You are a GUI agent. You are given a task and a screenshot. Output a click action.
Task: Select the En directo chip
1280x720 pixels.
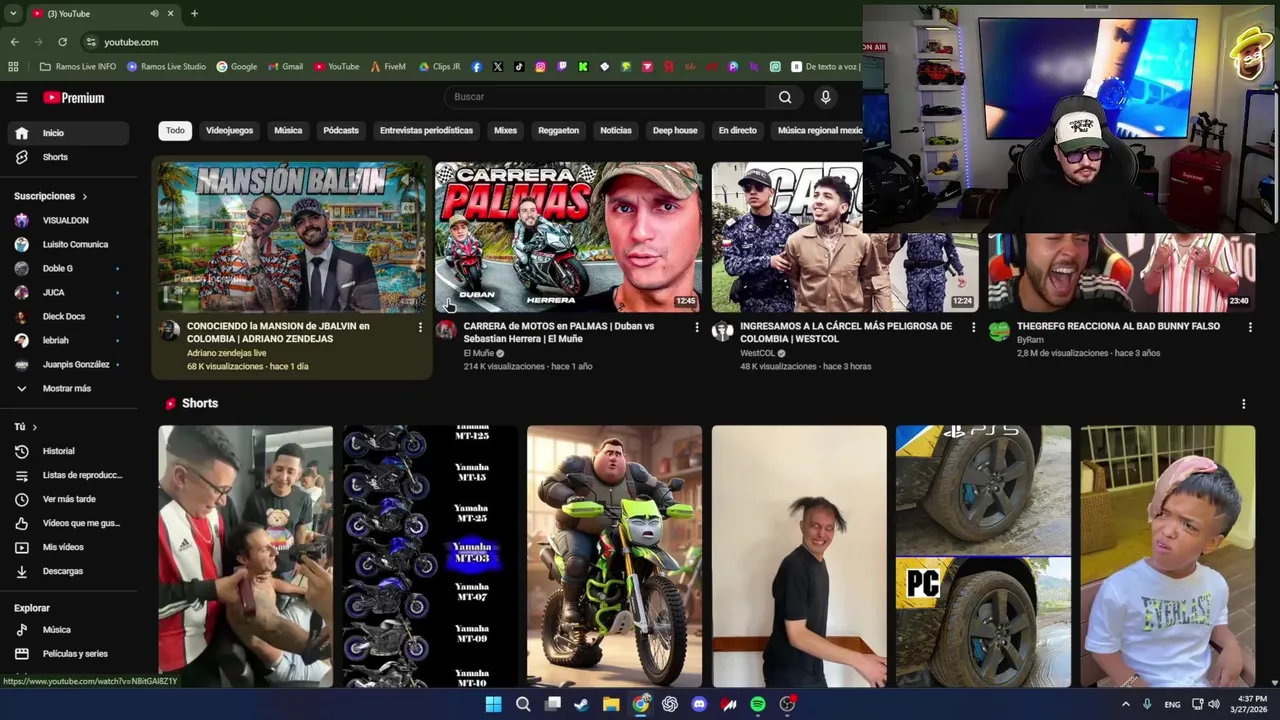[x=737, y=131]
